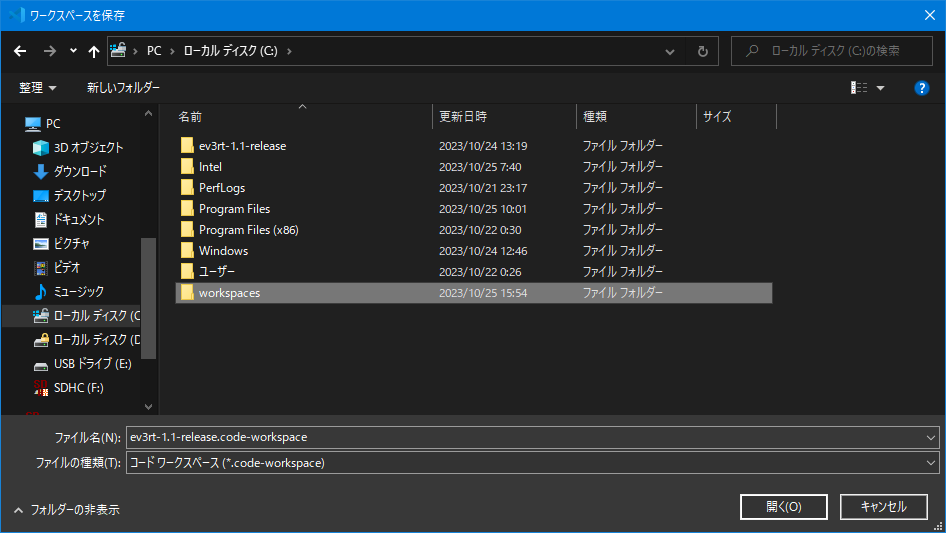946x533 pixels.
Task: Click the date 2023/10/25 15:54
Action: tap(483, 293)
